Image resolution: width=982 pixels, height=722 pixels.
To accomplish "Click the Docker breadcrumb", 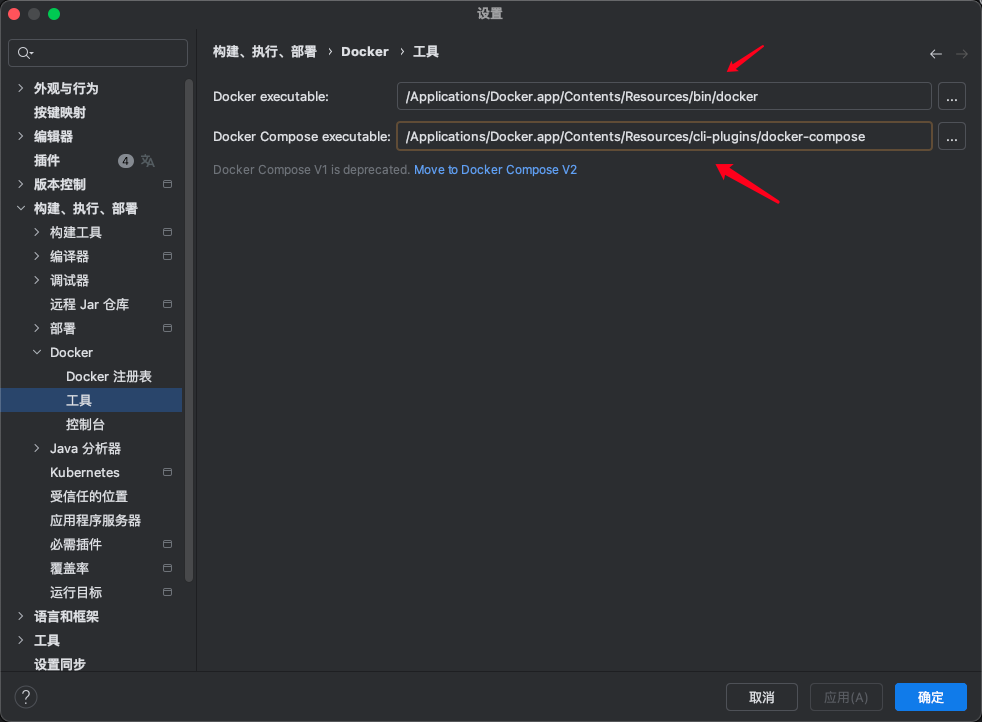I will [365, 51].
